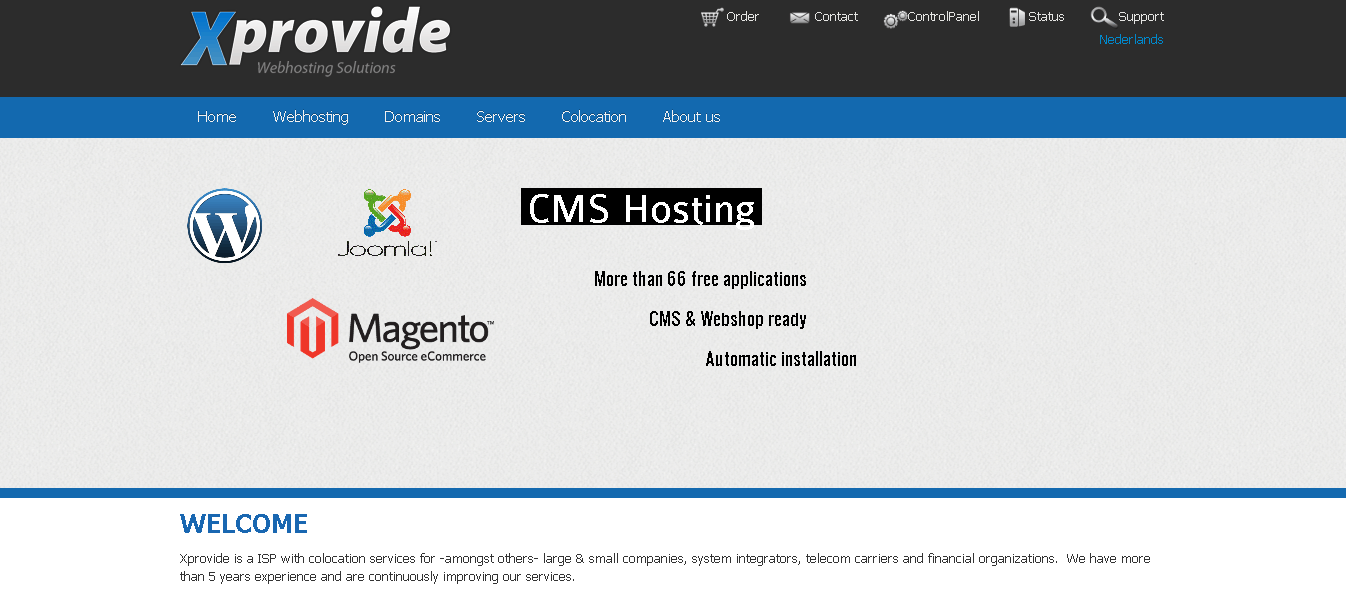
Task: Click the WELCOME heading
Action: [x=244, y=524]
